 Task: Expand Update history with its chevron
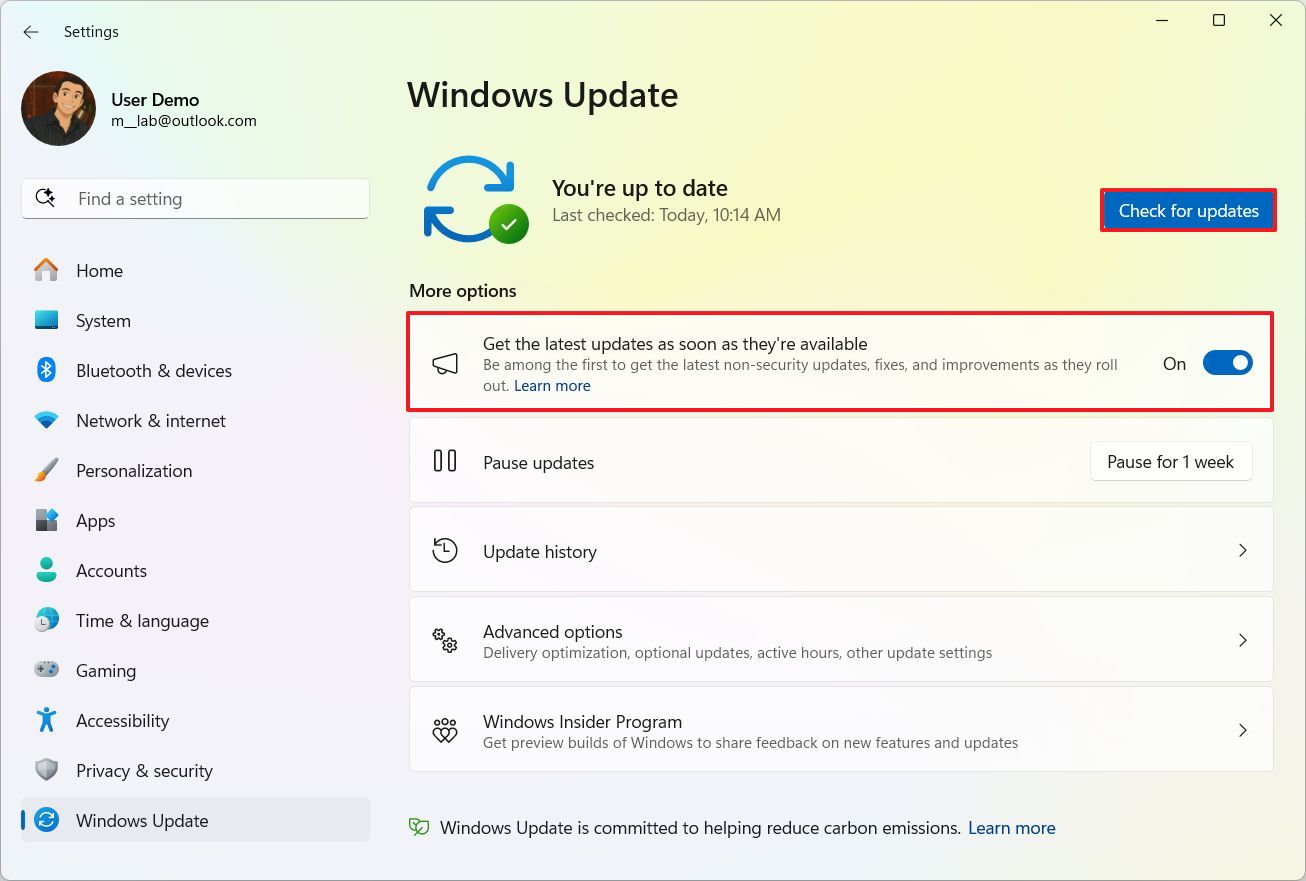click(x=1243, y=551)
